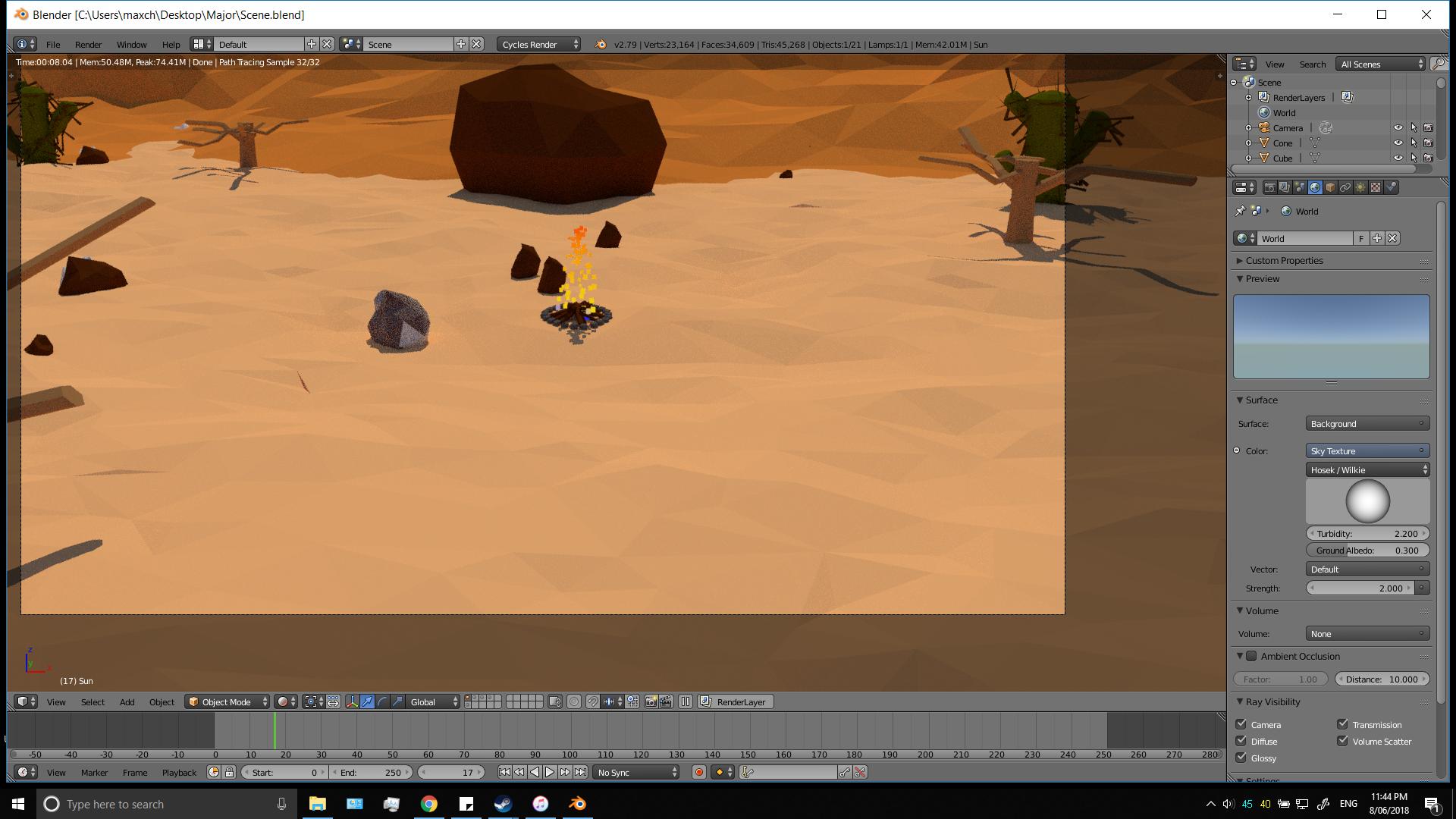Open the lamp Data properties tab
The image size is (1456, 819).
pyautogui.click(x=1360, y=187)
